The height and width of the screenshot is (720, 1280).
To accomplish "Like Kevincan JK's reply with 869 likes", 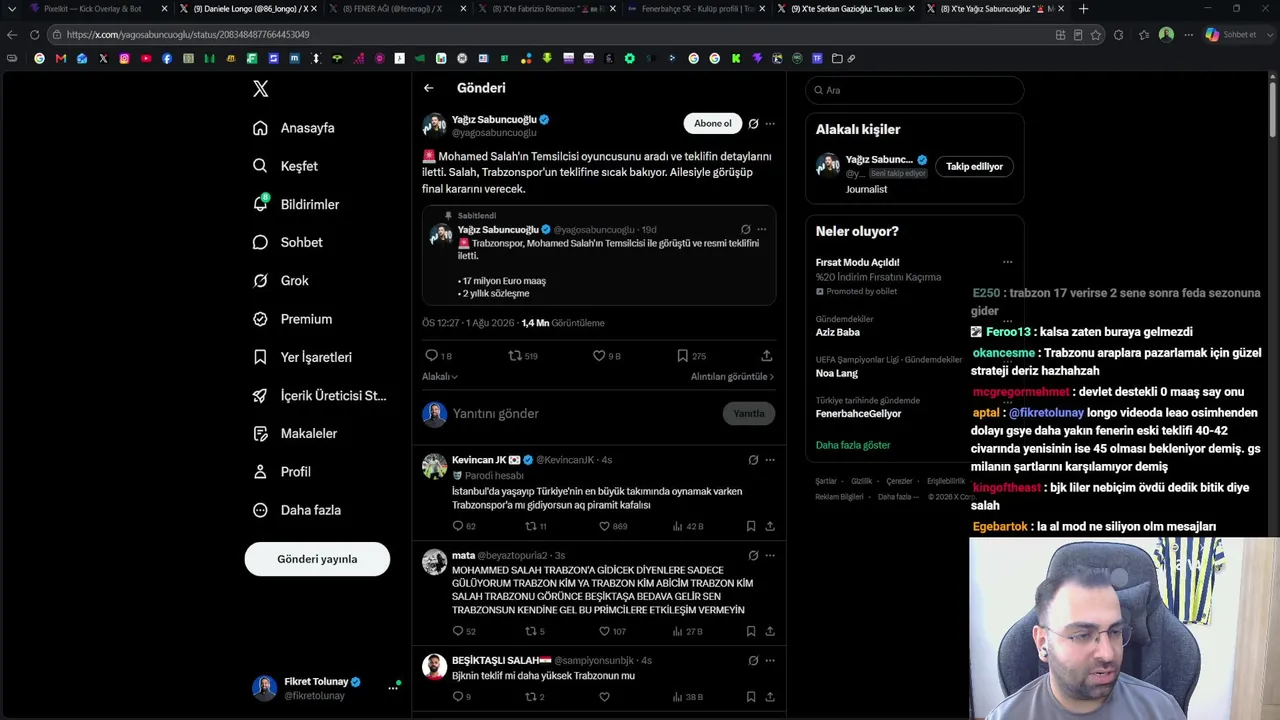I will [604, 526].
